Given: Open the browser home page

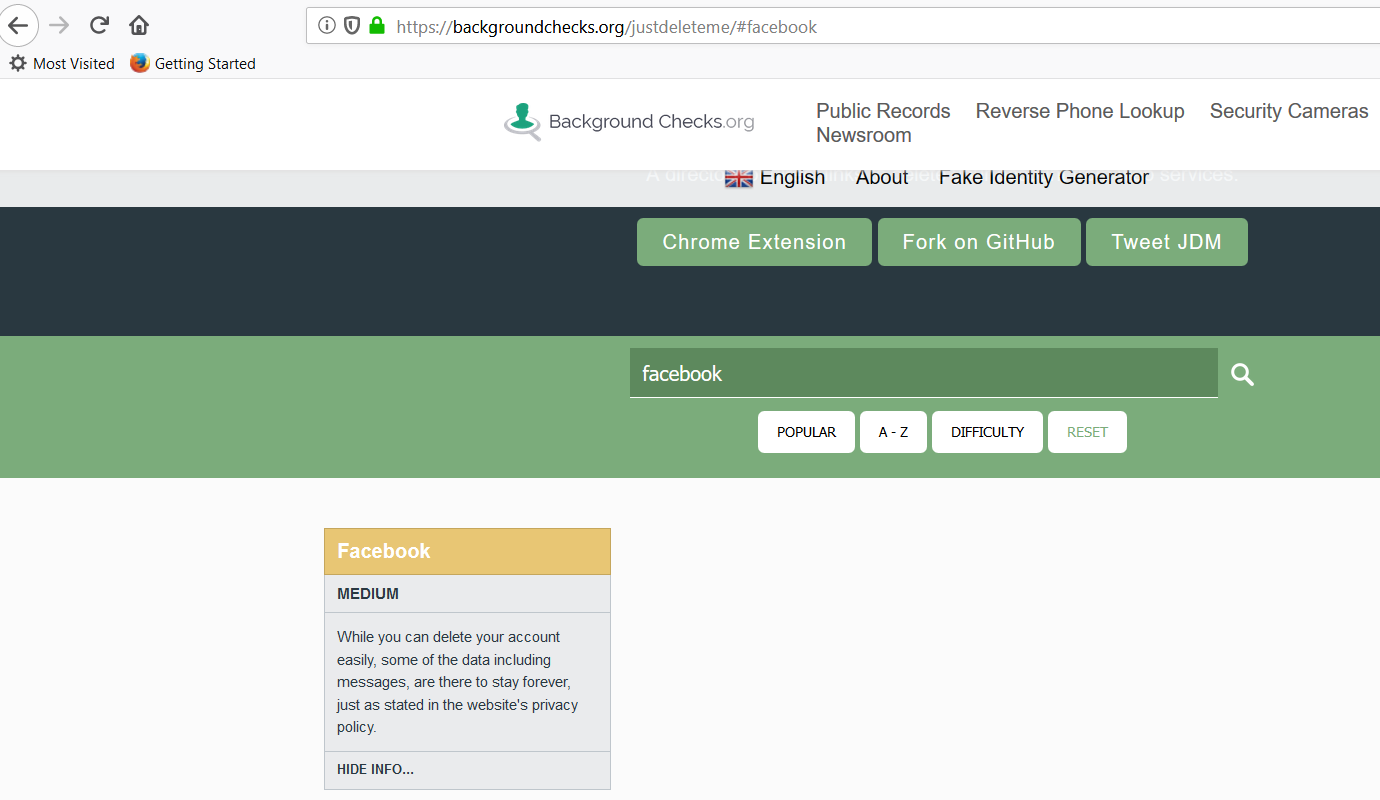Looking at the screenshot, I should coord(139,25).
